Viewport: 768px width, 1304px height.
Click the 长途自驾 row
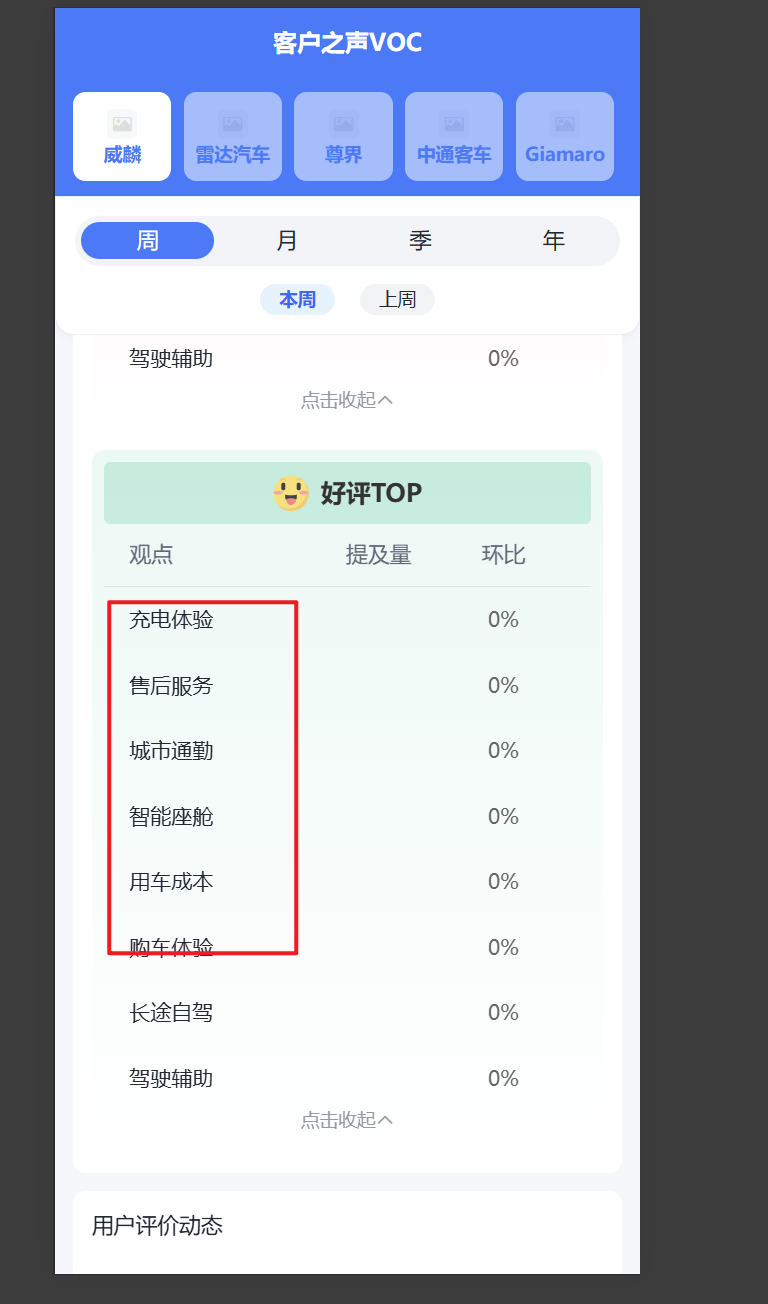tap(347, 1013)
